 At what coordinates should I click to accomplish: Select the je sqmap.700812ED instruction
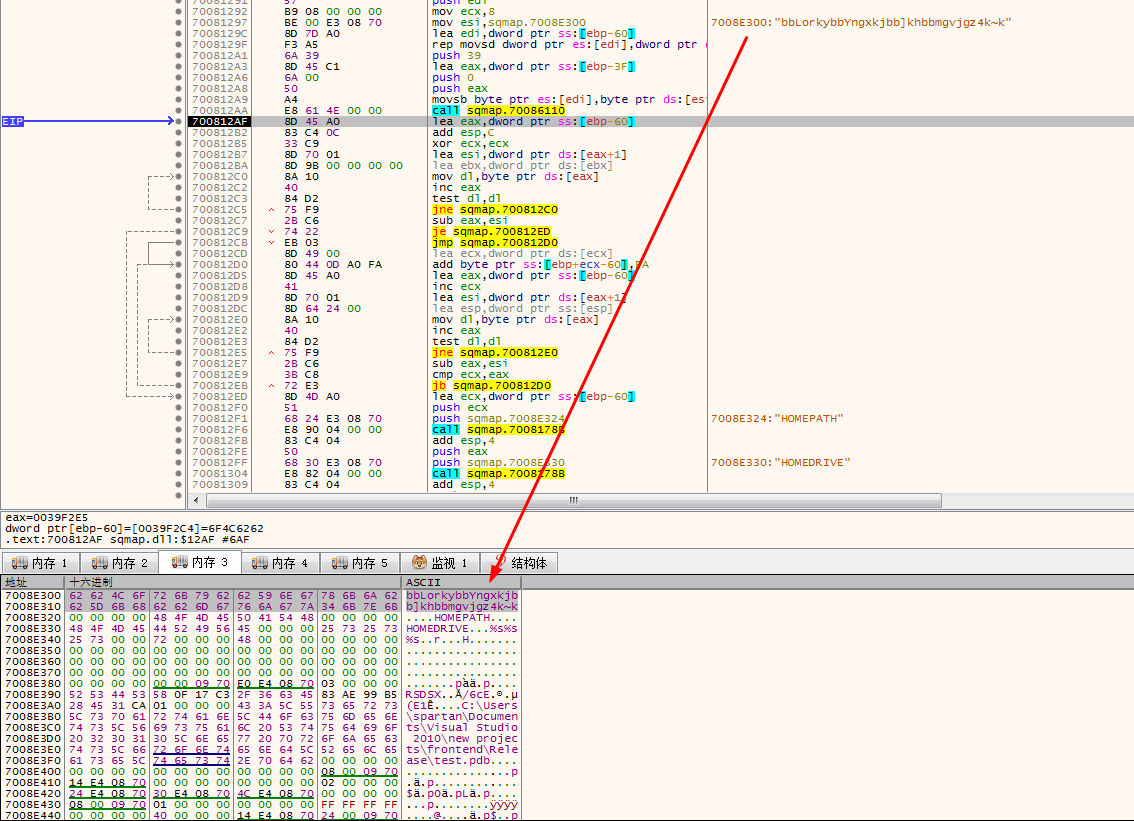click(491, 231)
